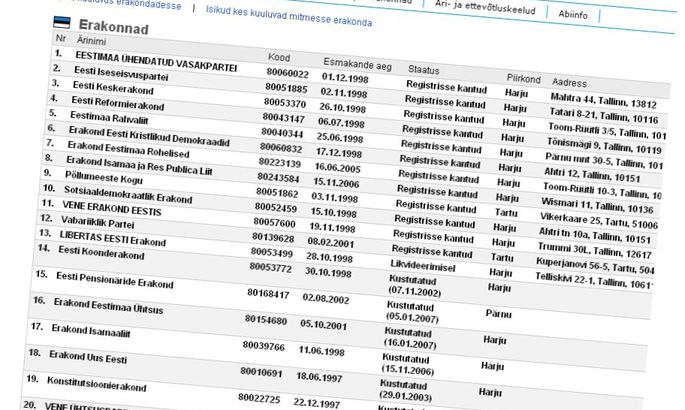This screenshot has width=685, height=410.
Task: Click the Esmakande aeg column header
Action: 357,64
